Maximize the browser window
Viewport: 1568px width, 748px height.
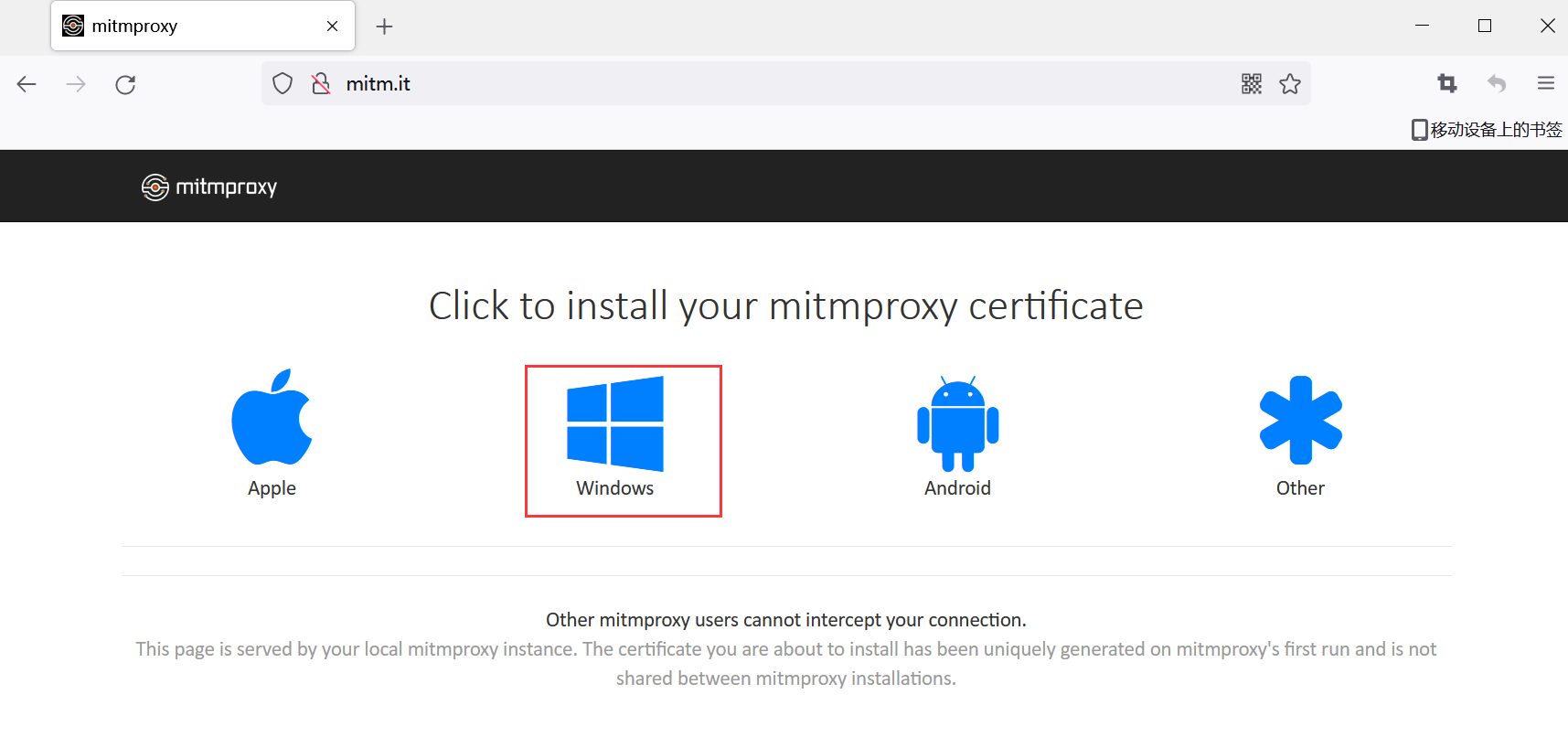coord(1485,26)
